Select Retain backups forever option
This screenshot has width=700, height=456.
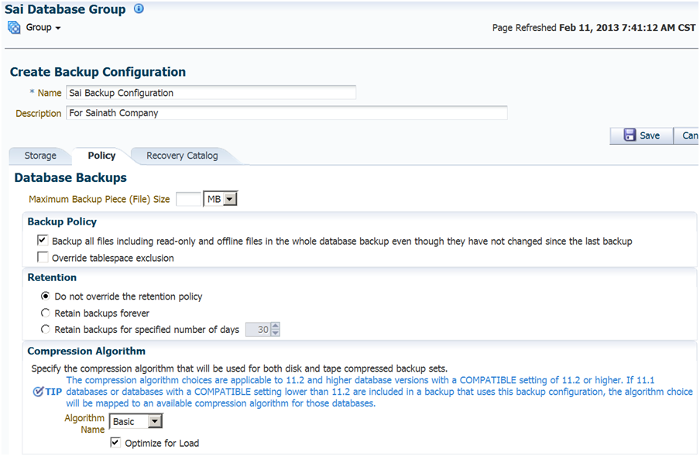click(46, 313)
